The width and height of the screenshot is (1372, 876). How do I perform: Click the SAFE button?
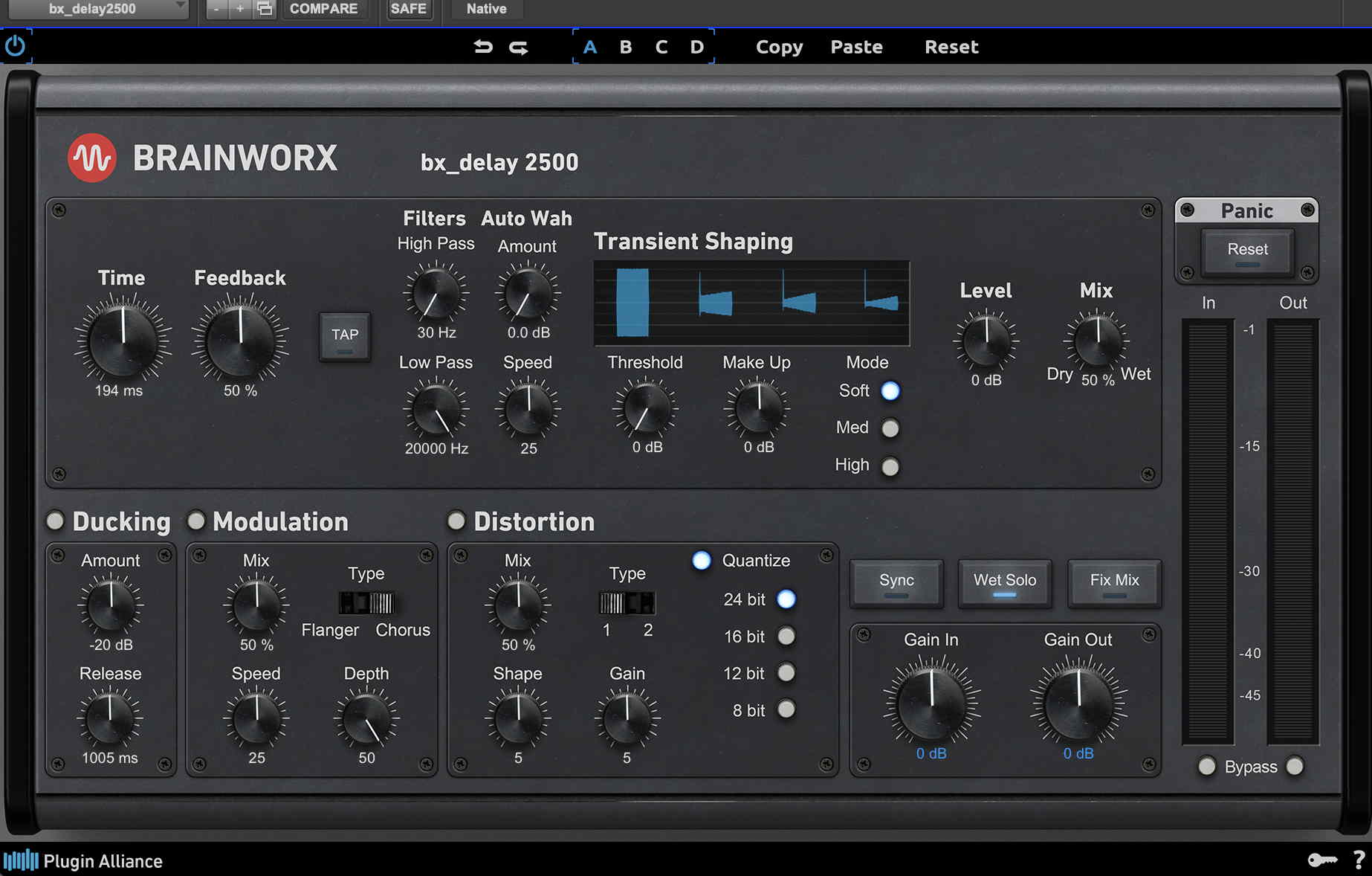tap(408, 9)
